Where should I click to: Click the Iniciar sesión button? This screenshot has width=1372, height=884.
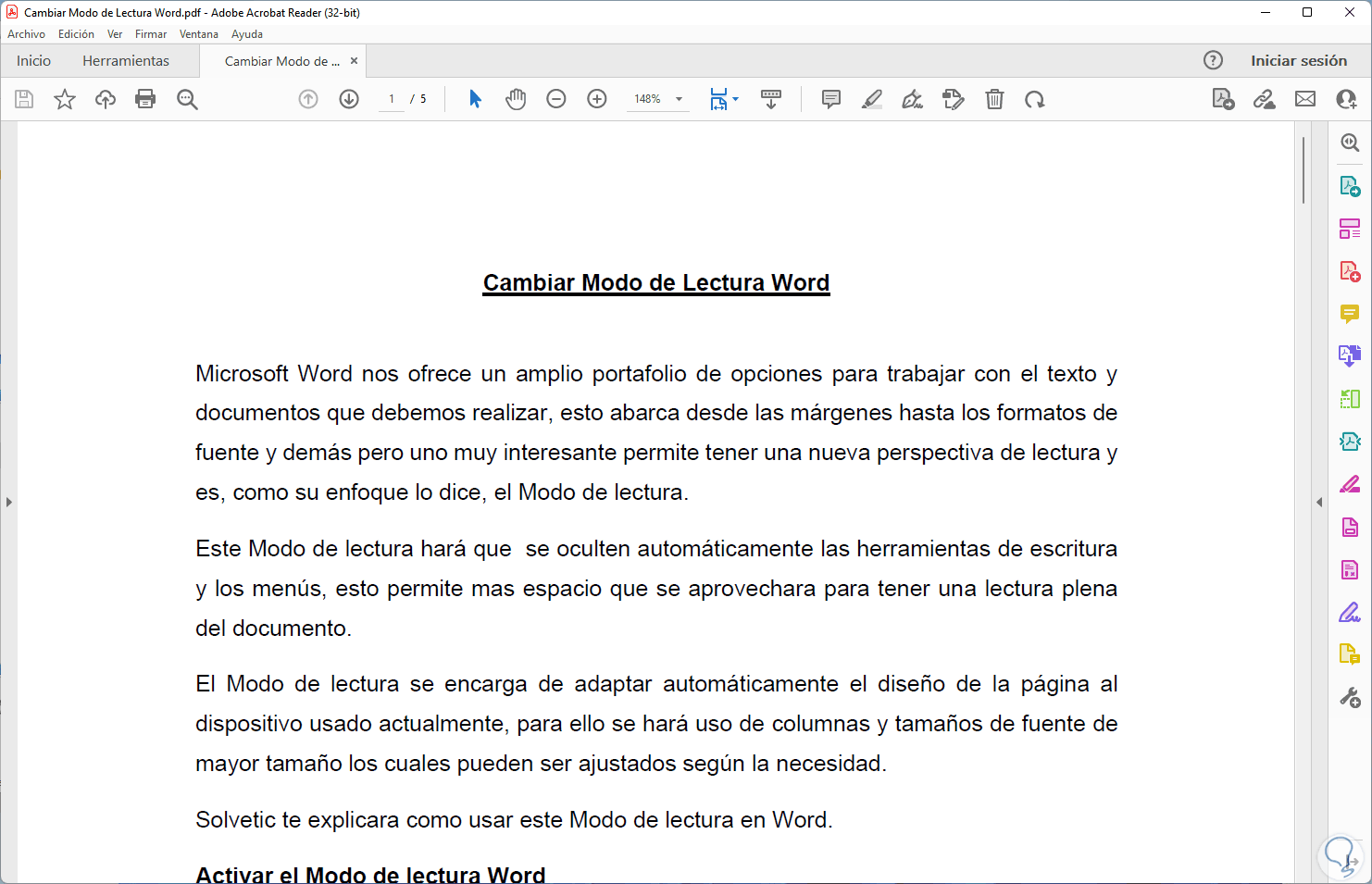coord(1299,60)
